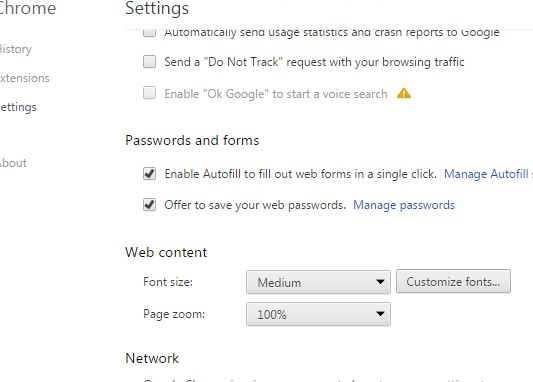This screenshot has height=382, width=533.
Task: Open the Page zoom 100% dropdown
Action: [318, 314]
